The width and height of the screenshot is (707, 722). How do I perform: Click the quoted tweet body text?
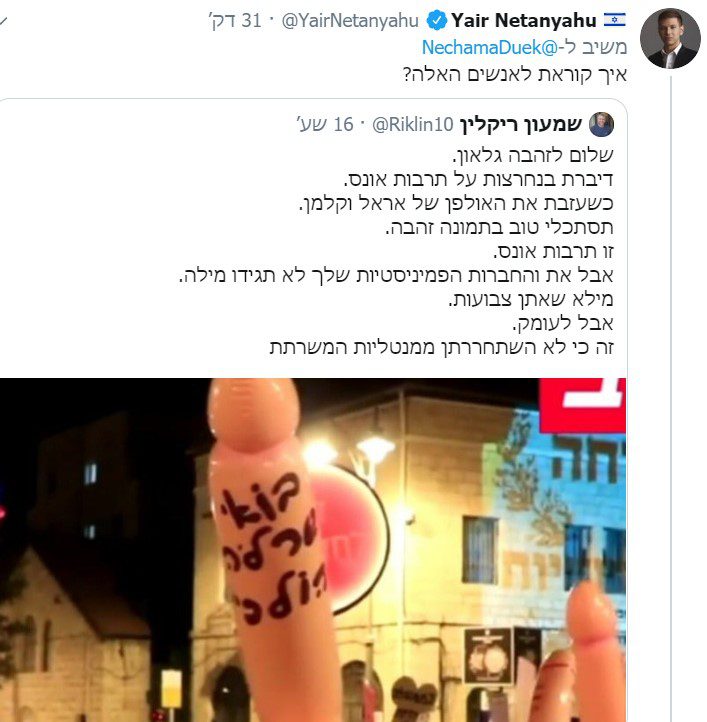396,251
